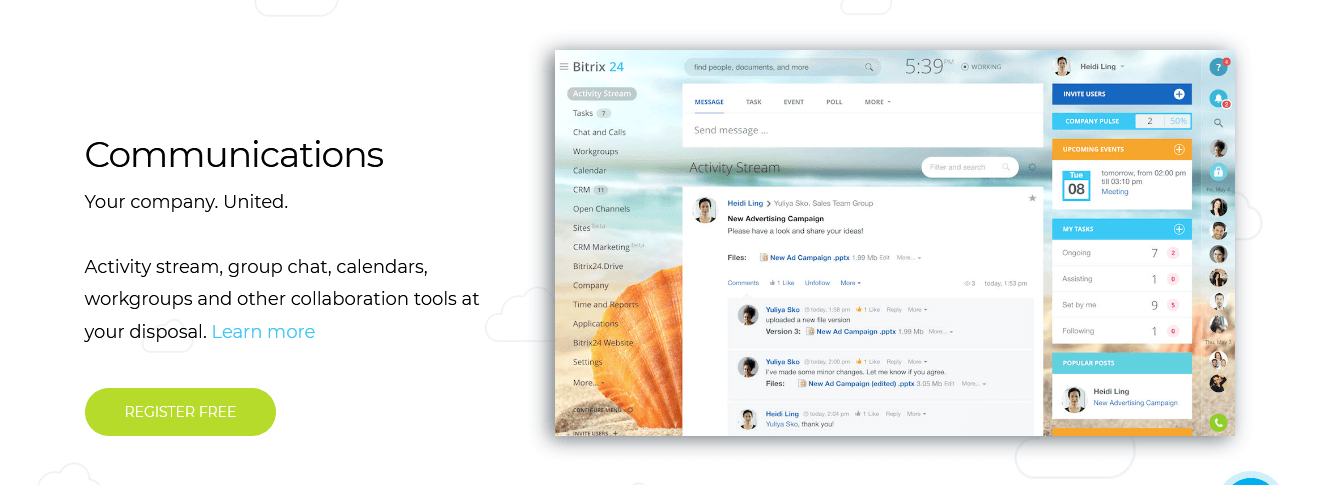This screenshot has height=485, width=1319.
Task: Click search magnifier in right contacts sidebar
Action: (1218, 123)
